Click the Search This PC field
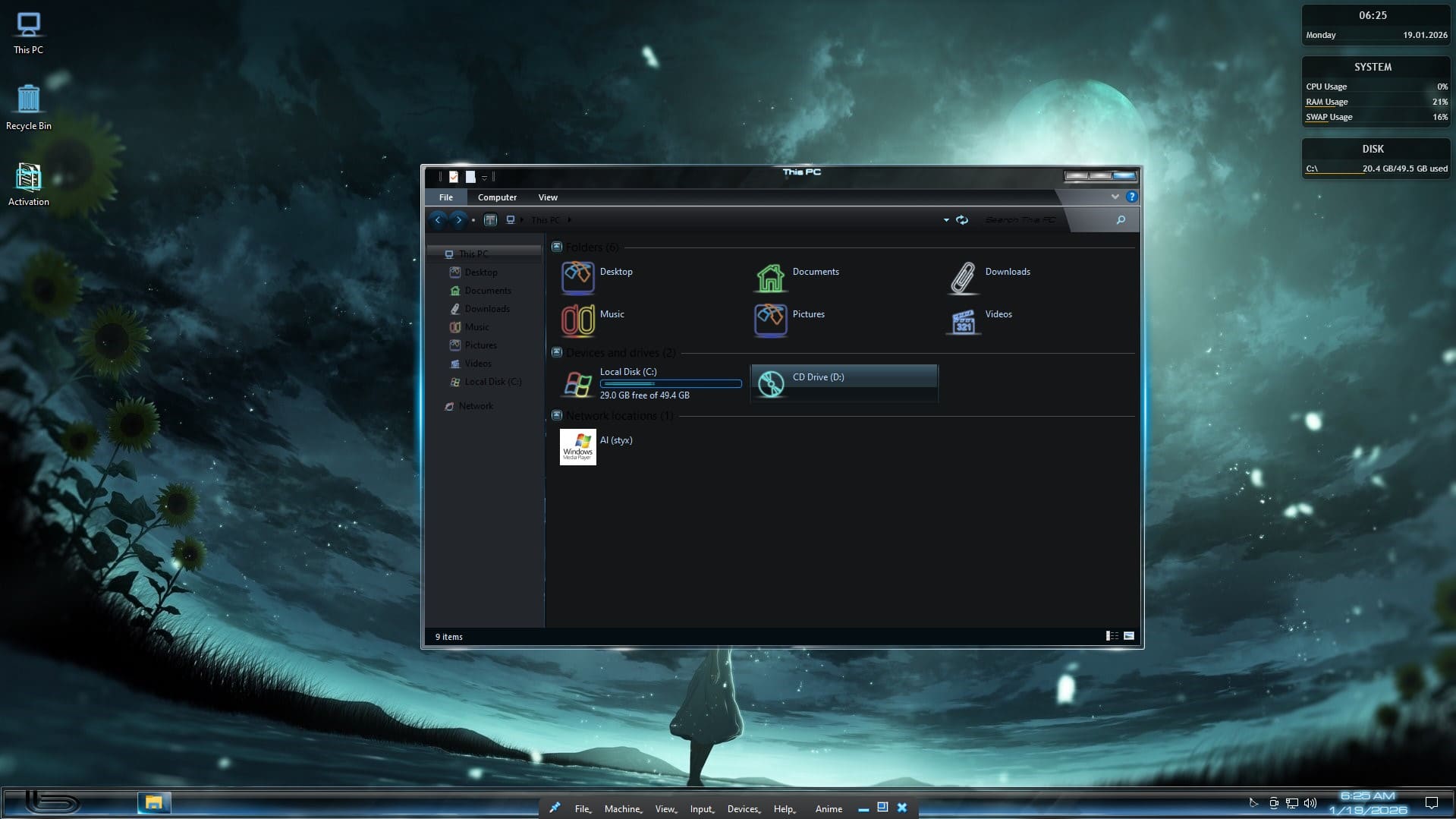This screenshot has width=1456, height=819. [x=1020, y=220]
